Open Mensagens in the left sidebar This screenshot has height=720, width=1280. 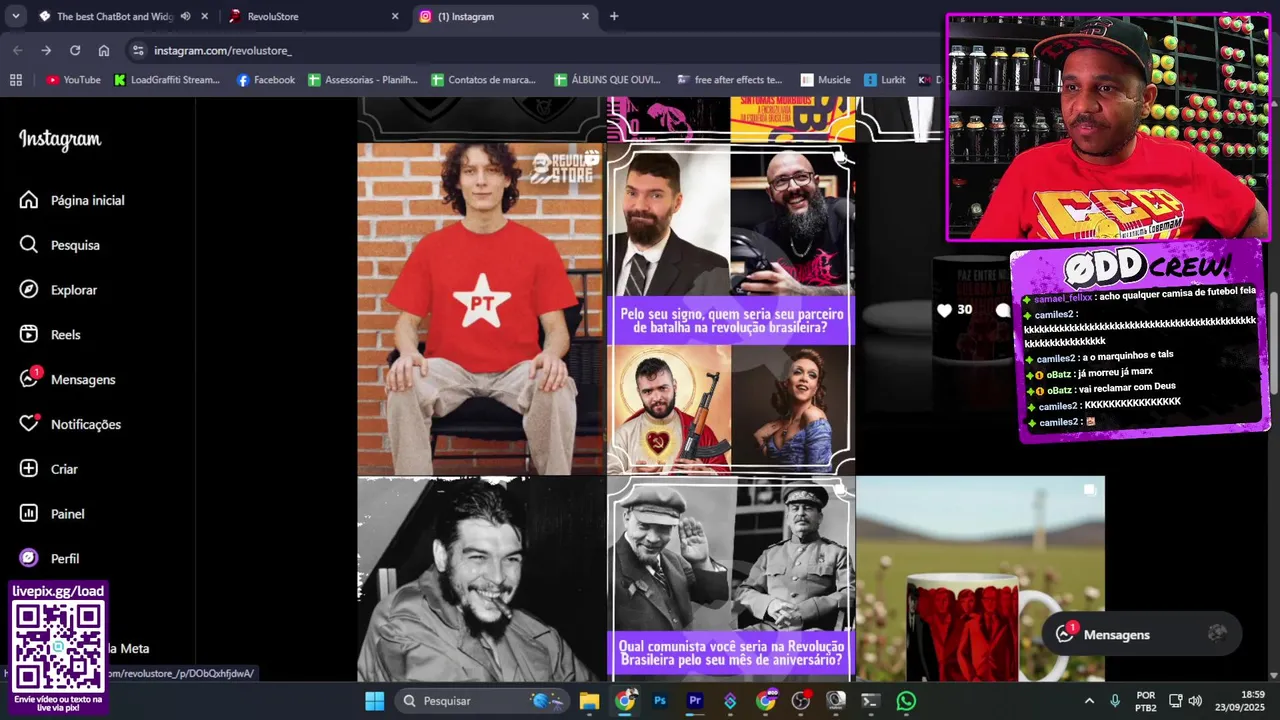coord(67,380)
